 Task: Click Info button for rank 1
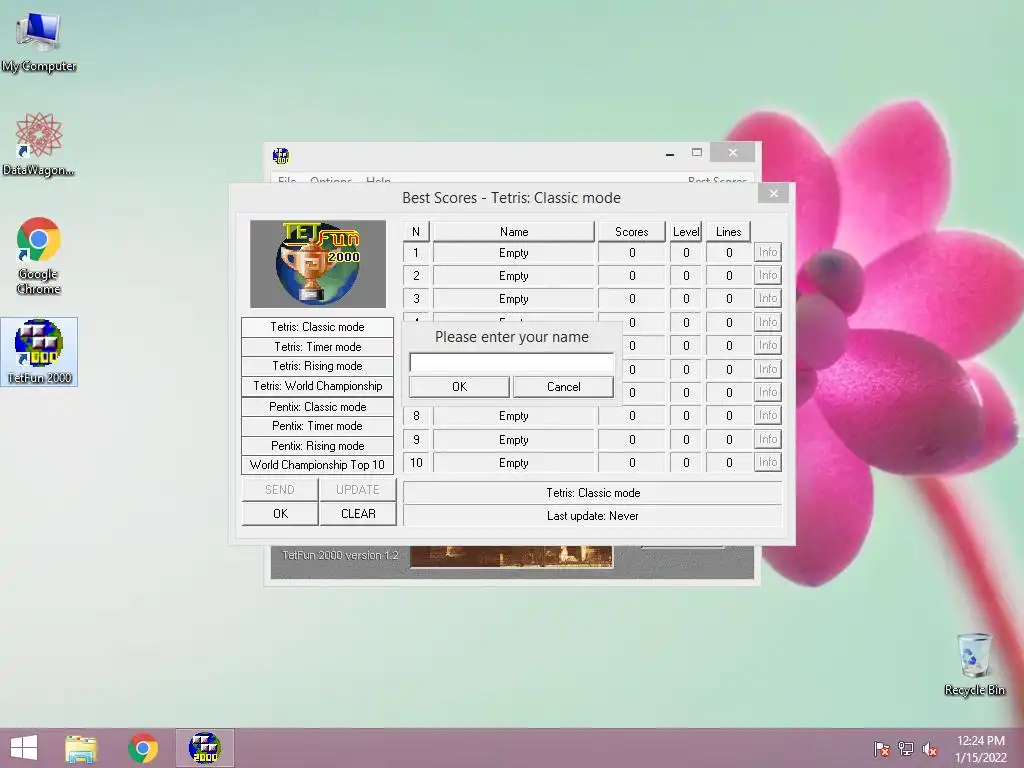pyautogui.click(x=768, y=252)
